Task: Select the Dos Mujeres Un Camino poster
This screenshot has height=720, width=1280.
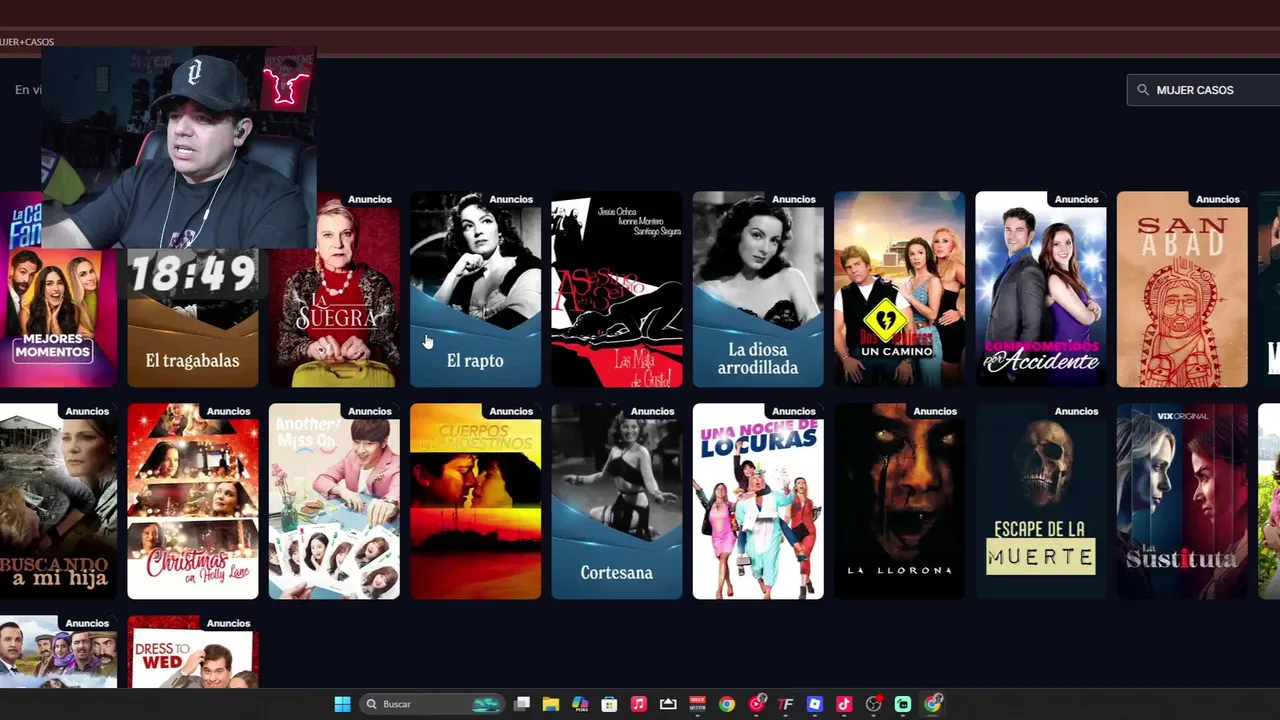Action: [x=899, y=290]
